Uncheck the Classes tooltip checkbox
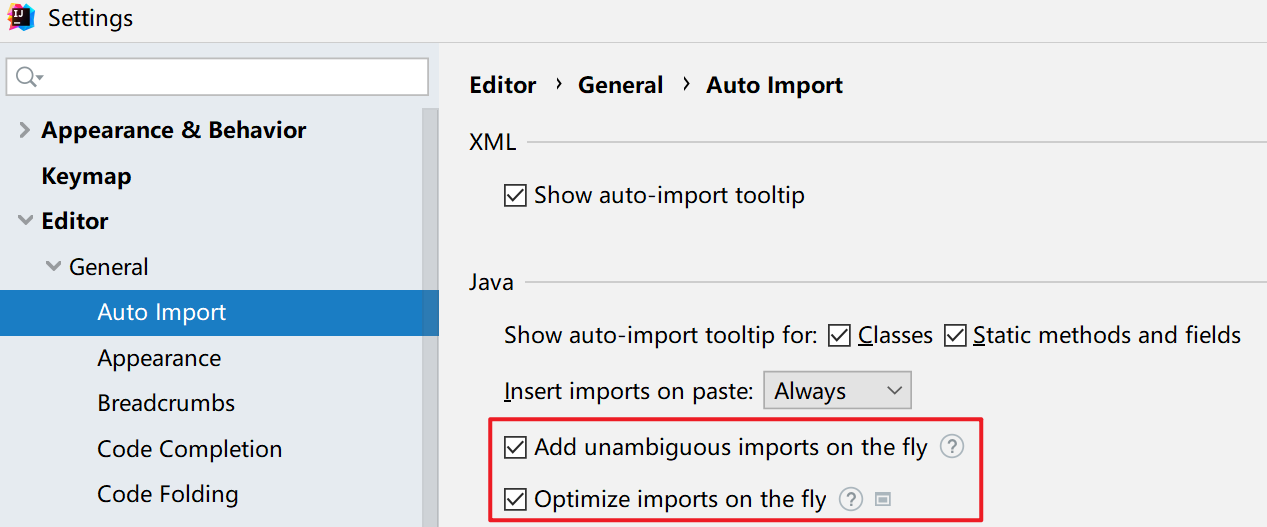This screenshot has width=1267, height=527. [840, 336]
